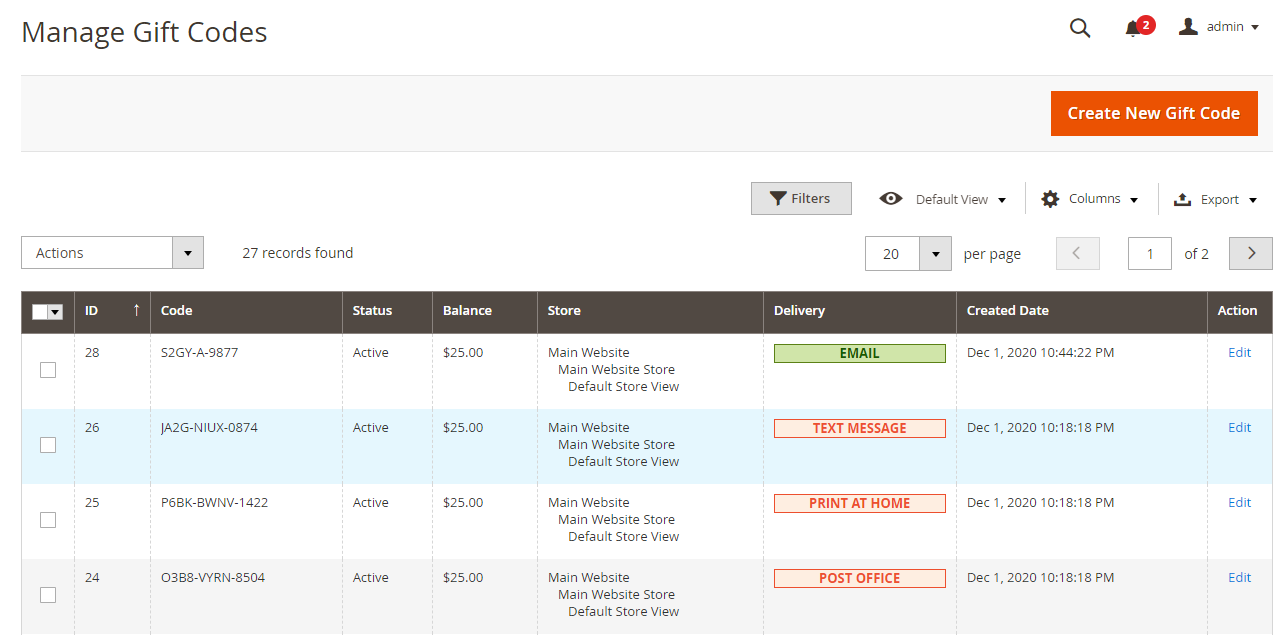Click the search magnifier icon

1080,28
